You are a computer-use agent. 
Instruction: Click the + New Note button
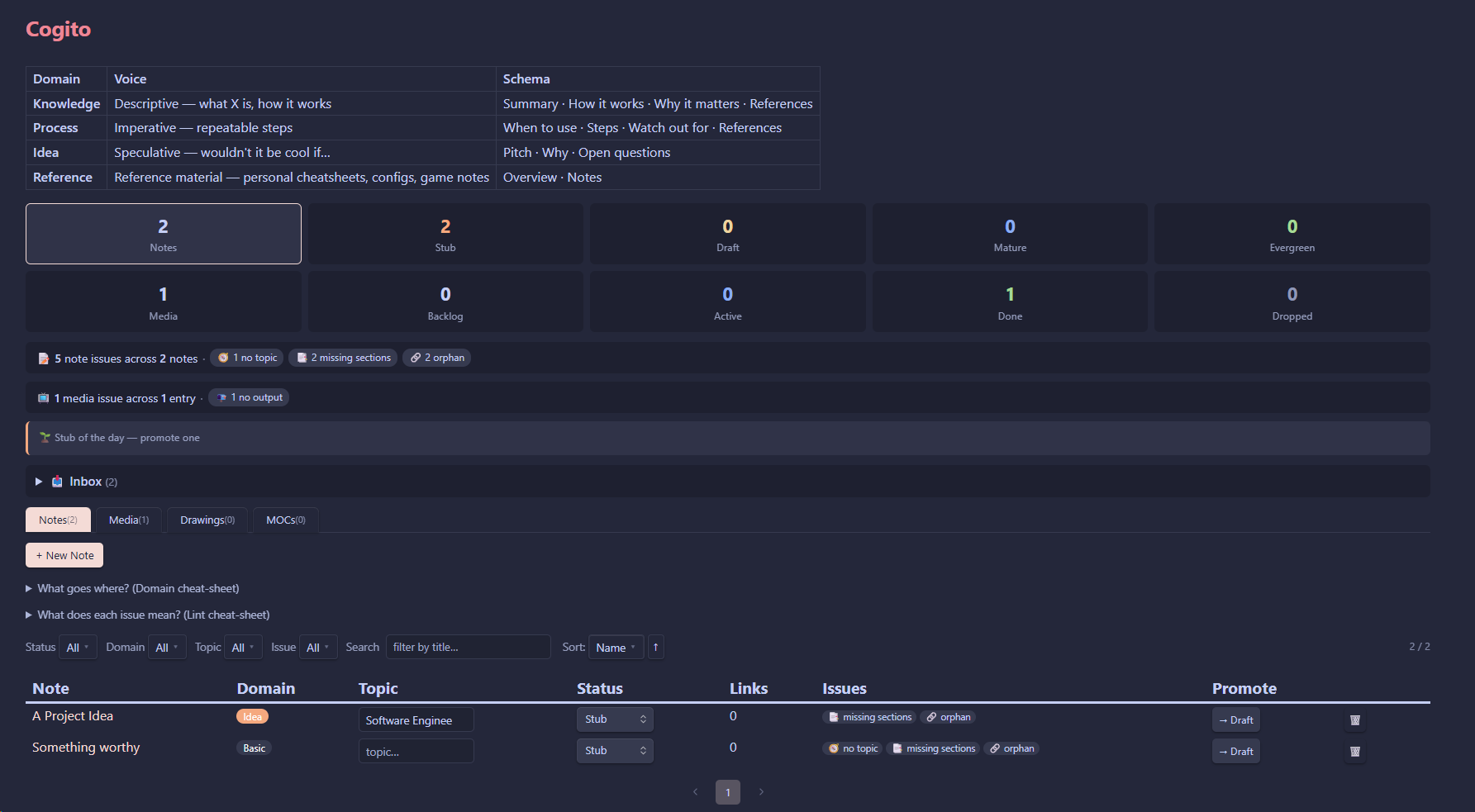point(64,555)
